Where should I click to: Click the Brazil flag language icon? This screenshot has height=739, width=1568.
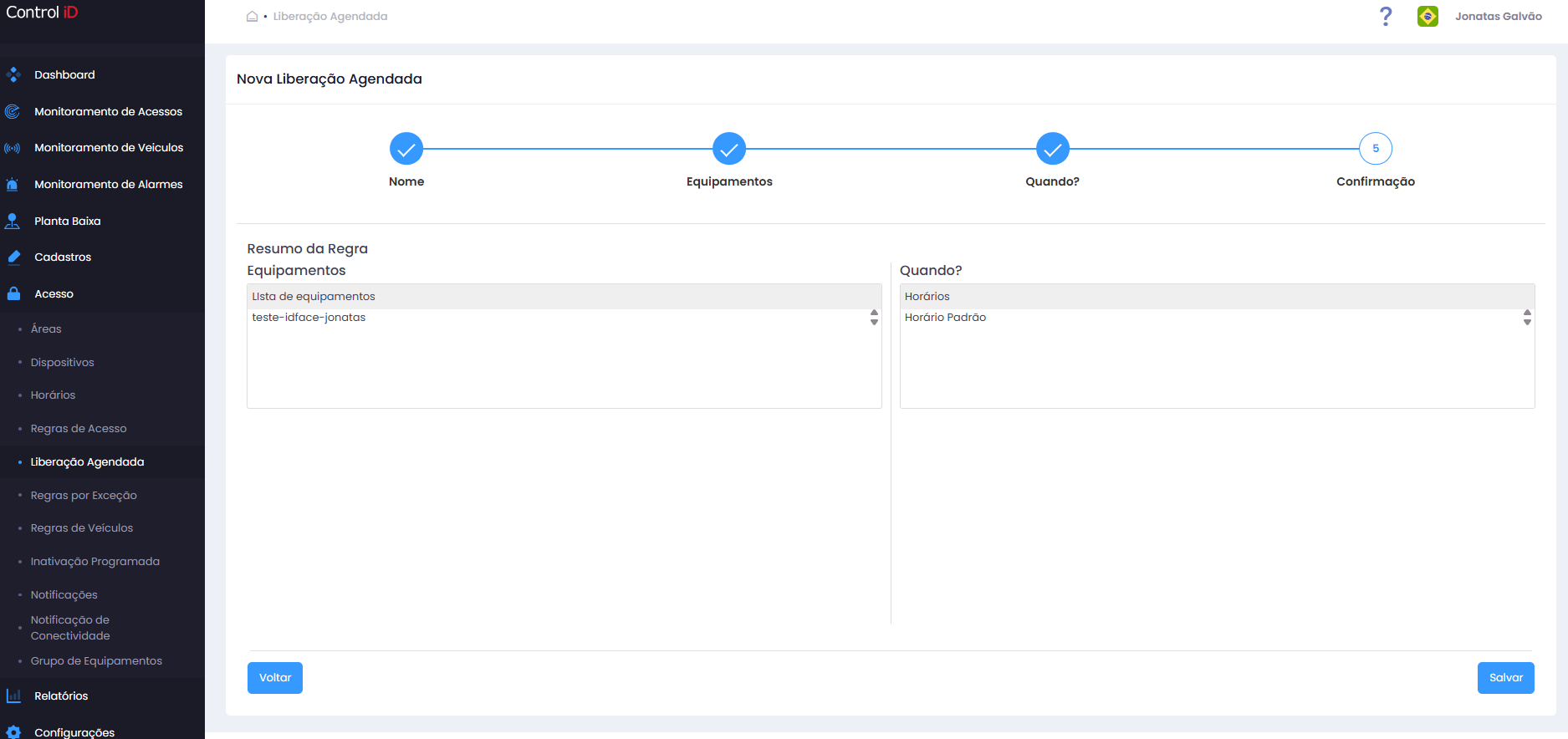click(x=1428, y=16)
